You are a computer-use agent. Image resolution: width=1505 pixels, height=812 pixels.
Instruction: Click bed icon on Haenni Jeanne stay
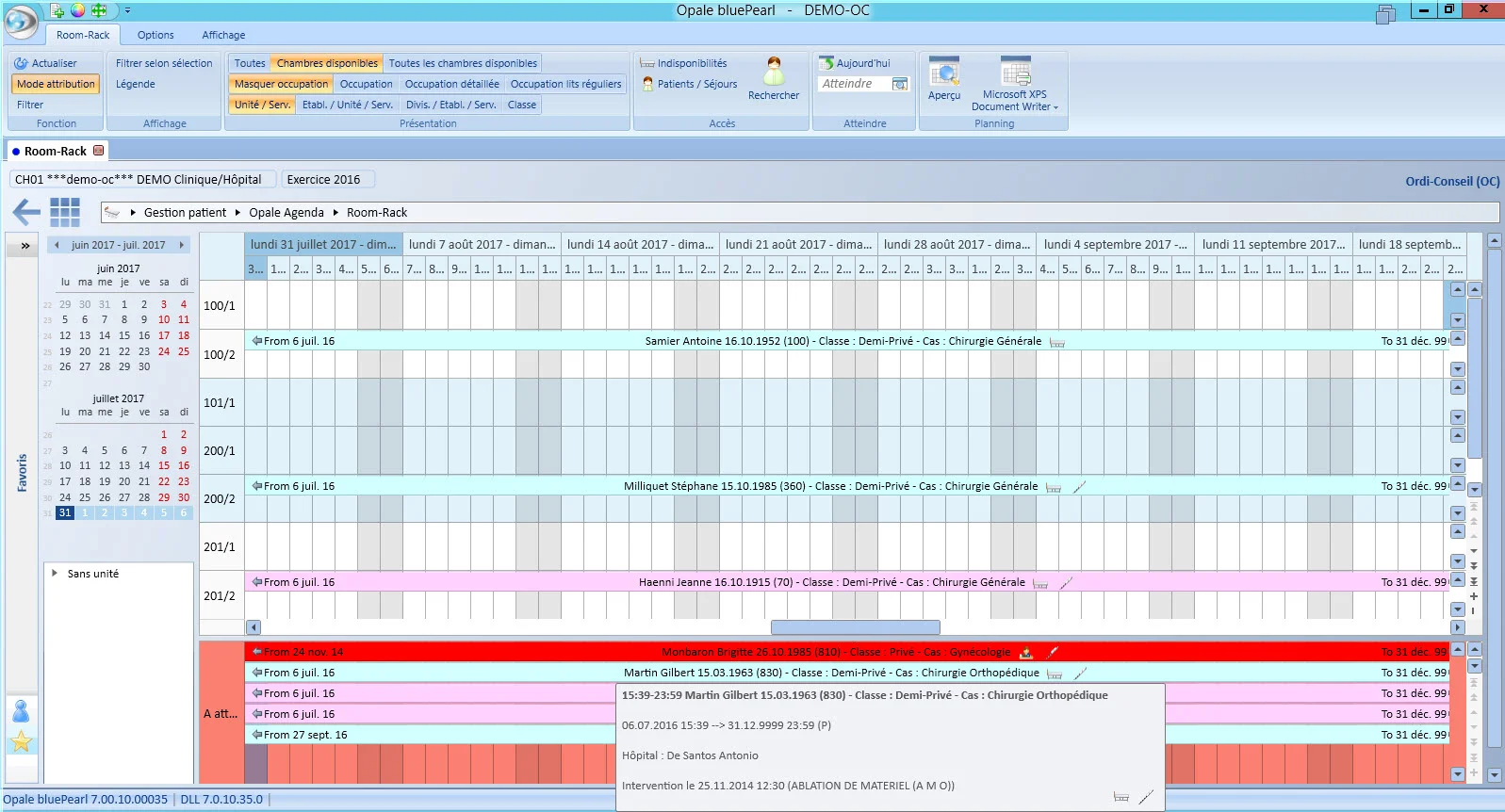click(1040, 583)
